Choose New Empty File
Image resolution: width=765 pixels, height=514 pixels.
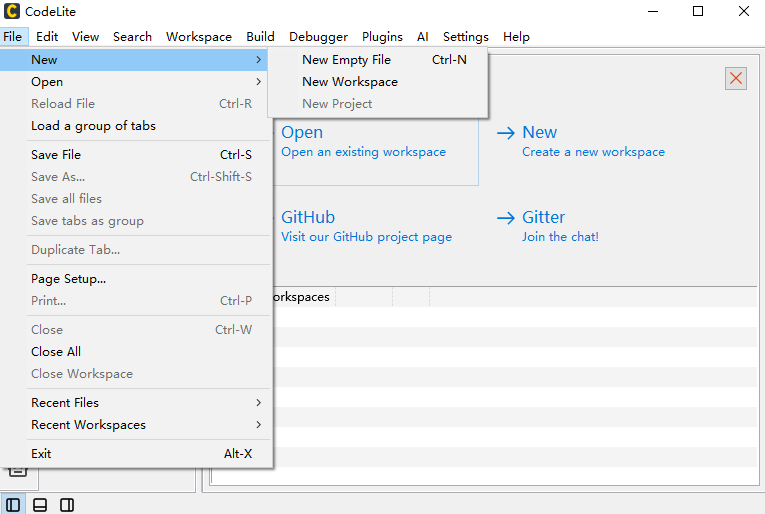[378, 59]
